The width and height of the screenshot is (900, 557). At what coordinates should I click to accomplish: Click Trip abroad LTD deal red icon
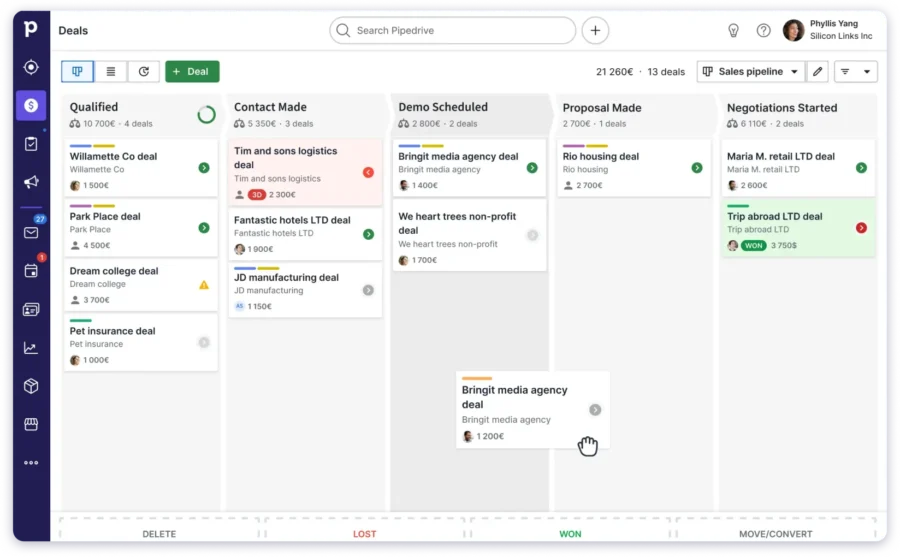(x=862, y=228)
